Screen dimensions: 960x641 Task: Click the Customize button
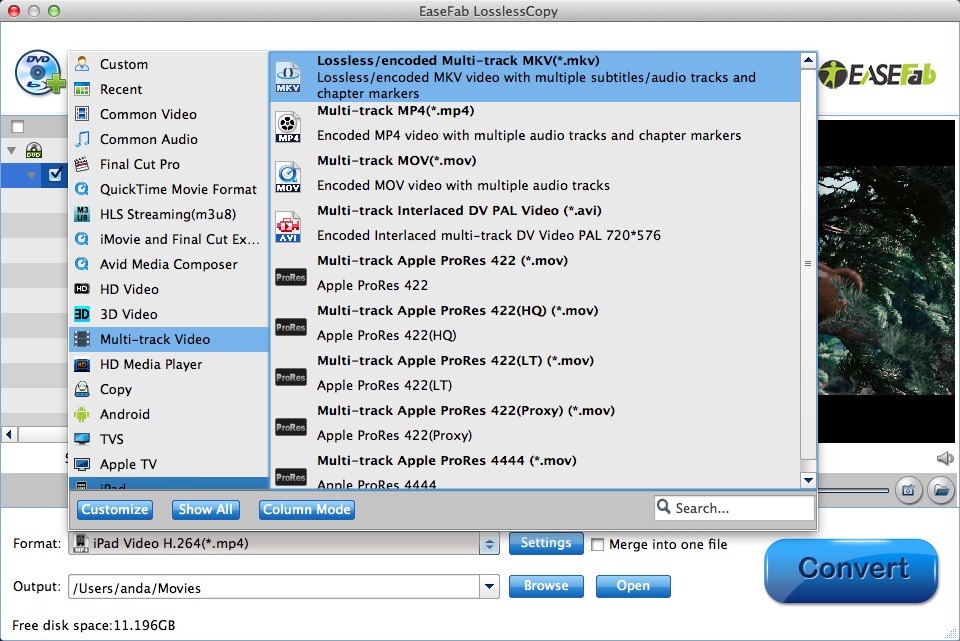click(x=114, y=509)
